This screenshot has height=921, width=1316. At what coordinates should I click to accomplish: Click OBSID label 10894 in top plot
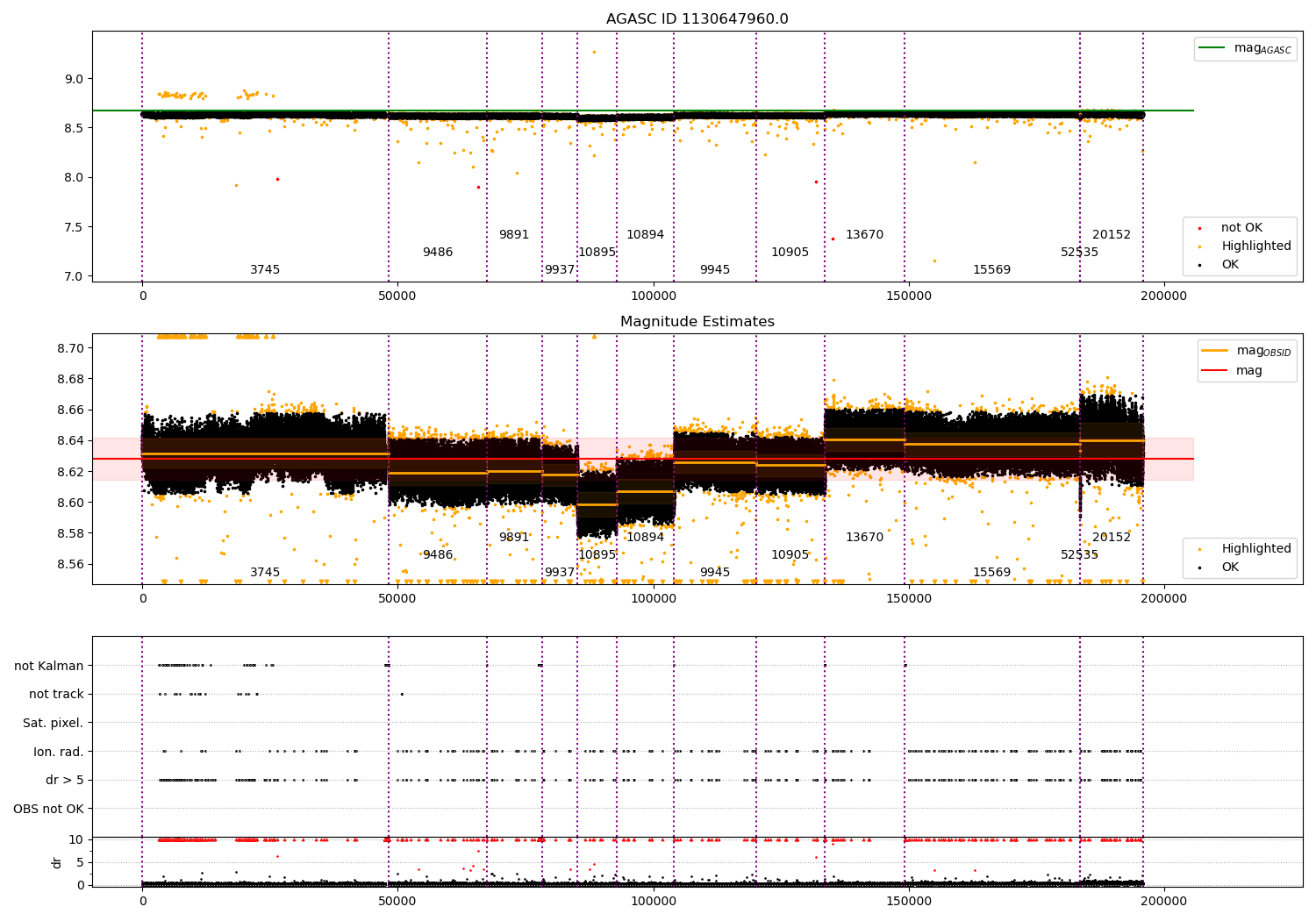tap(645, 235)
